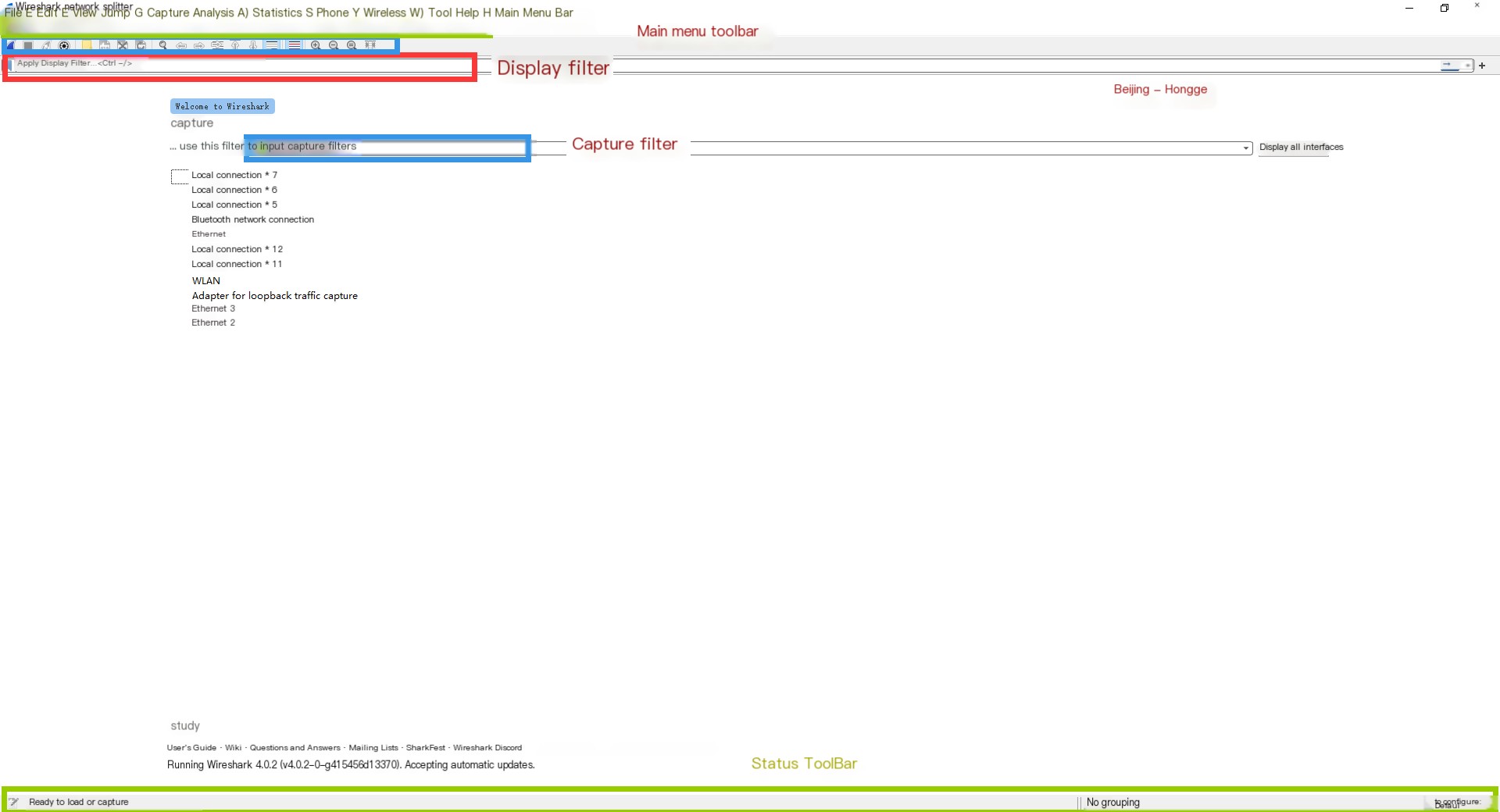1500x812 pixels.
Task: Toggle auto scroll during live capture
Action: [x=271, y=45]
